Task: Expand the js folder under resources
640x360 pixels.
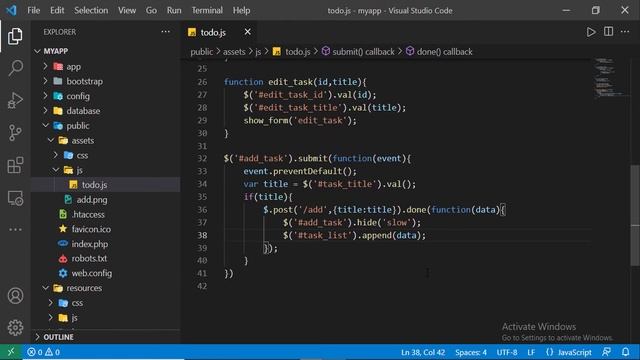Action: (51, 317)
